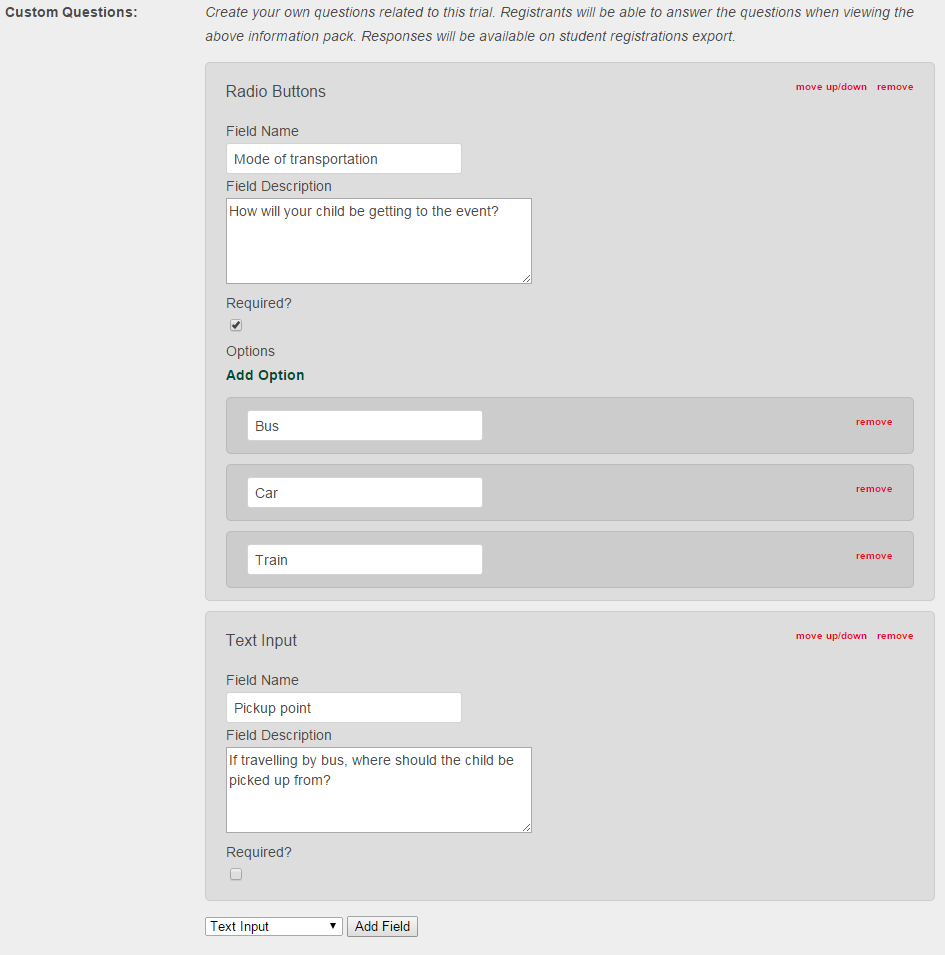Image resolution: width=945 pixels, height=955 pixels.
Task: Click the 'Mode of transportation' field name input
Action: point(343,159)
